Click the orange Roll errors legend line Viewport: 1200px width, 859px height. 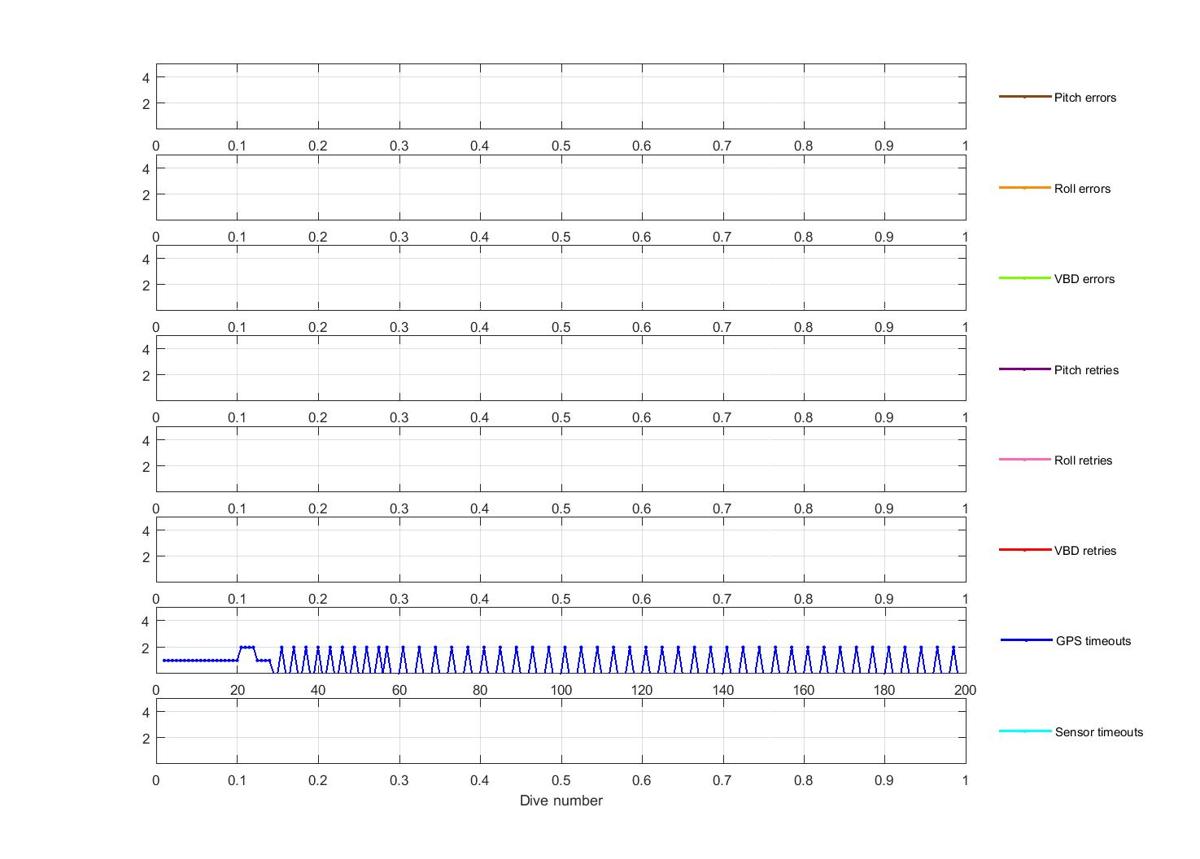(x=1025, y=188)
